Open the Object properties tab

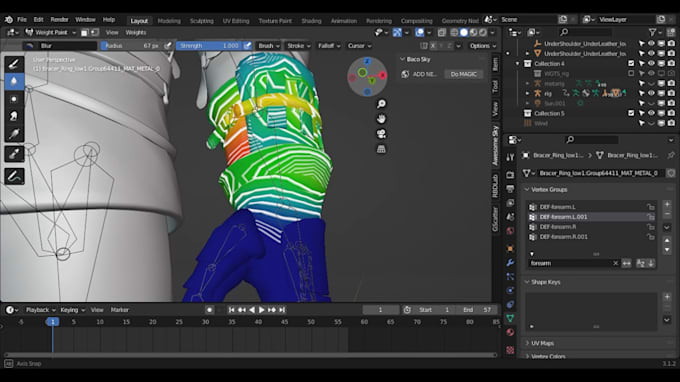[x=510, y=249]
